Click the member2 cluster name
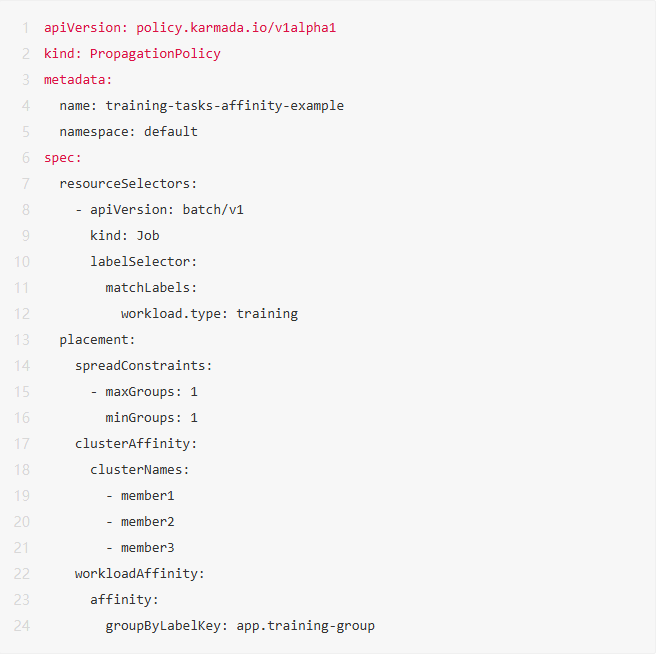Image resolution: width=656 pixels, height=657 pixels. click(x=147, y=521)
